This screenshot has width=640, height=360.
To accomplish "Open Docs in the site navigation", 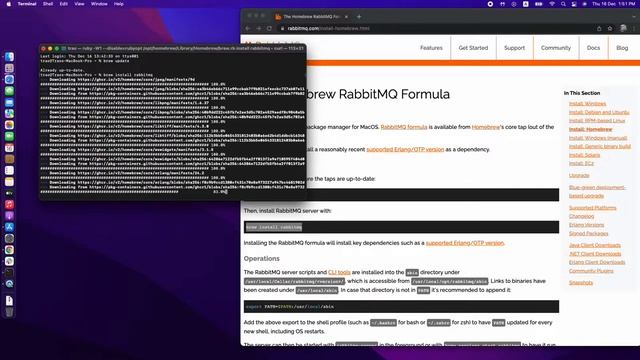I will (593, 48).
